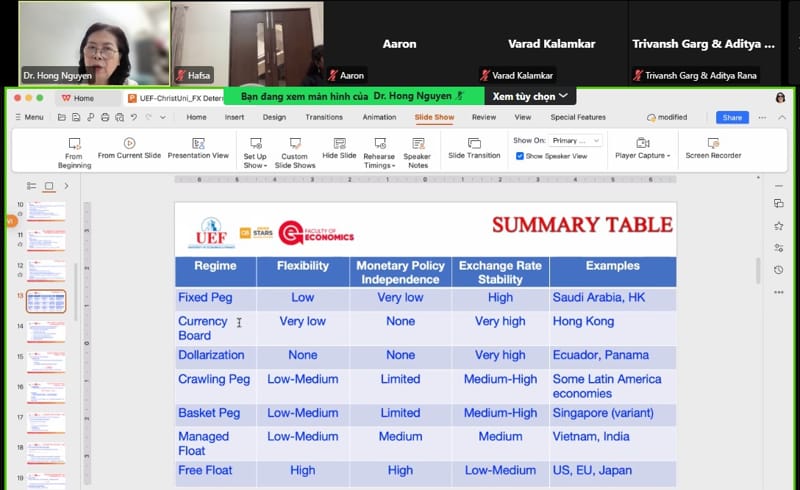Open the Menu button

[28, 117]
